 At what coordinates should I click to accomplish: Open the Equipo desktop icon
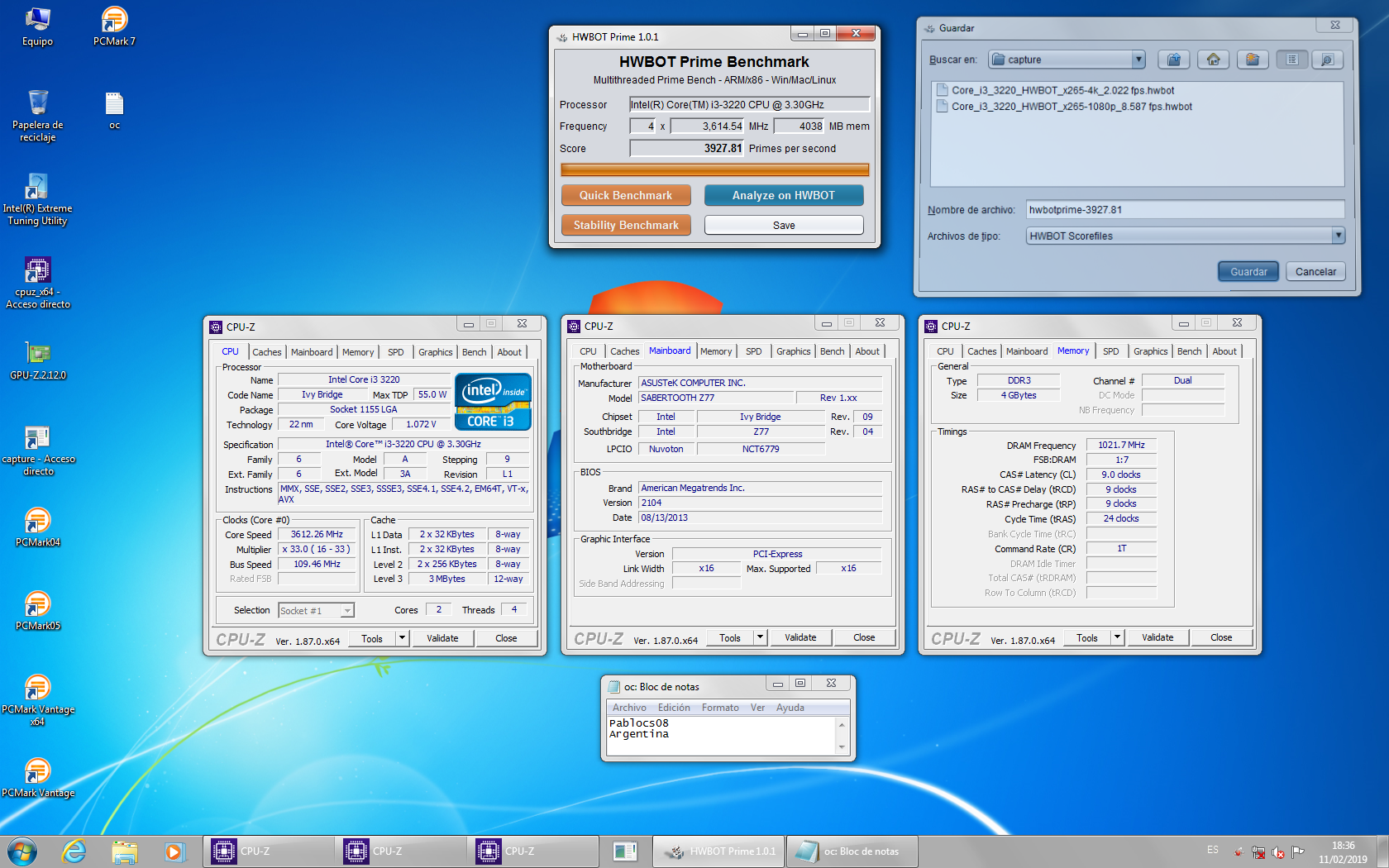pos(37,26)
